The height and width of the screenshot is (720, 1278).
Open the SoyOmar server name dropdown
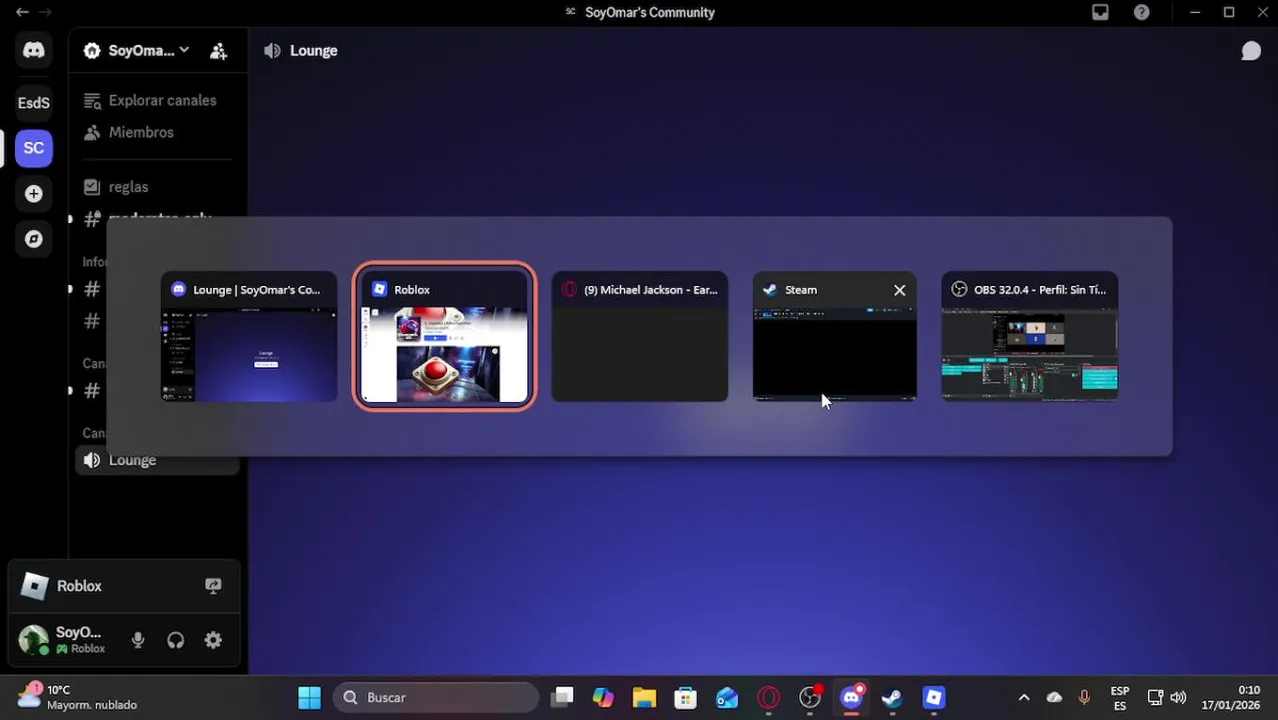[x=137, y=50]
